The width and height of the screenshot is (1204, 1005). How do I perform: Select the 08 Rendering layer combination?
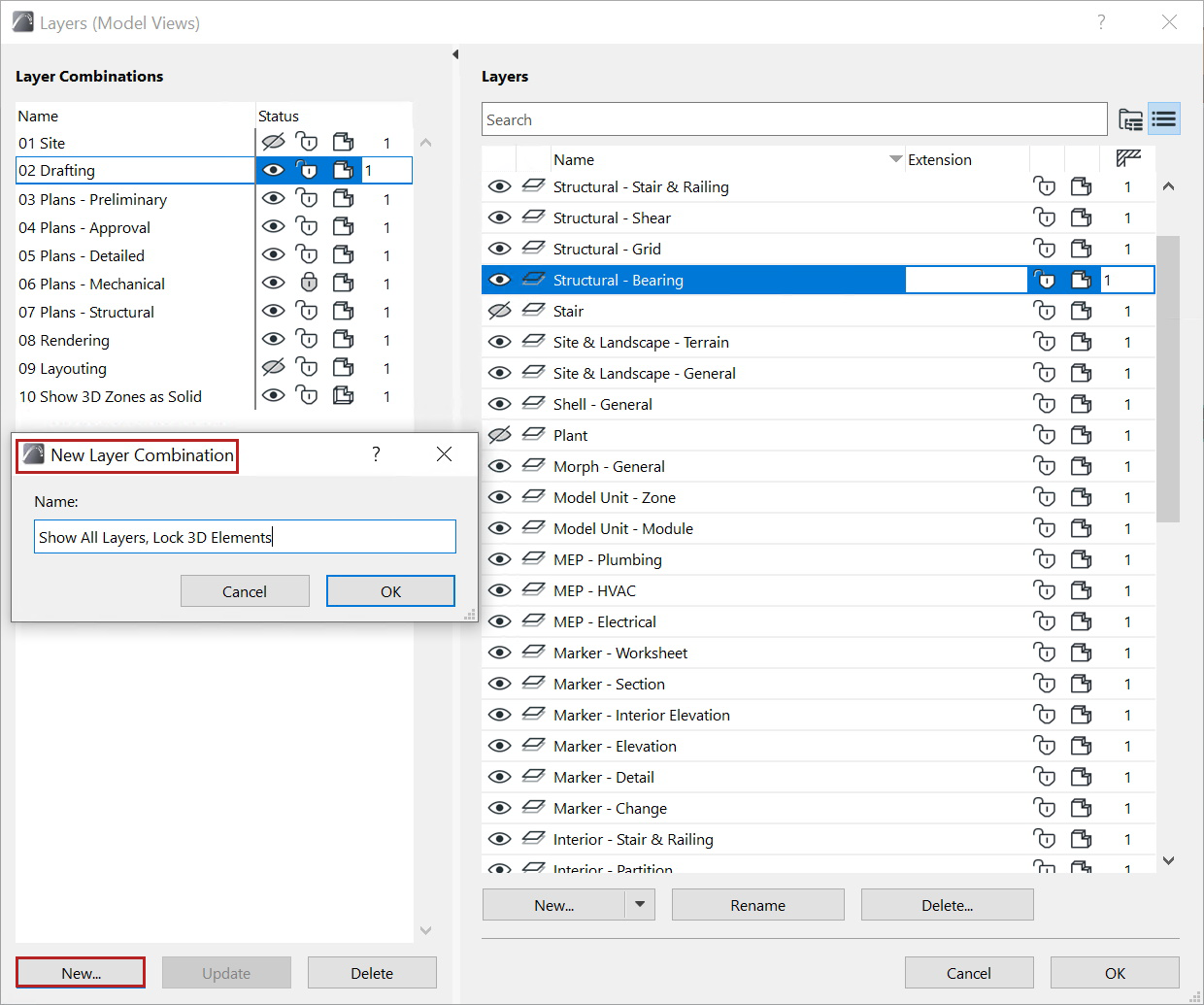(64, 340)
